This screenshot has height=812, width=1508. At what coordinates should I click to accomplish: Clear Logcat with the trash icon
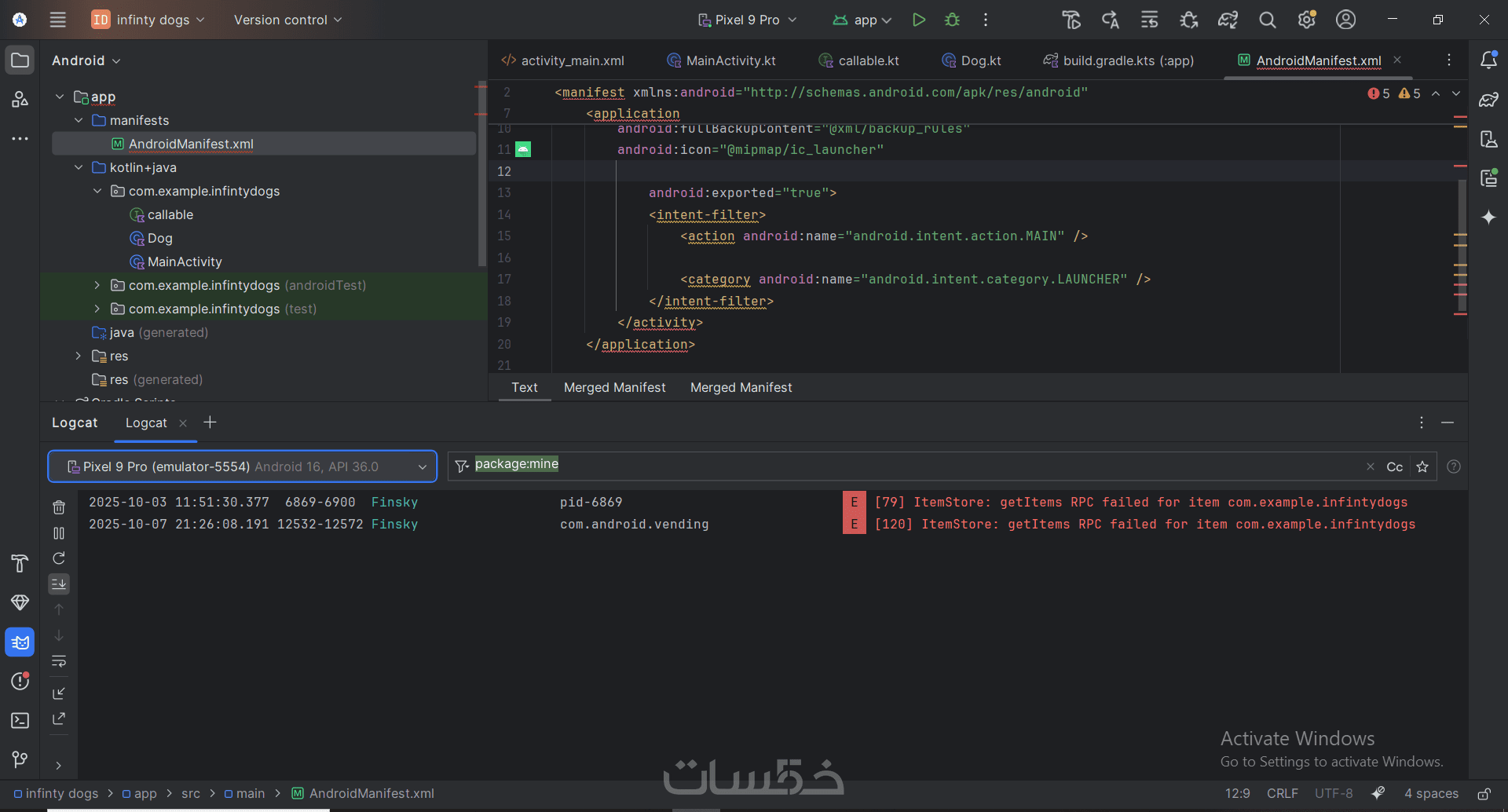pyautogui.click(x=59, y=507)
